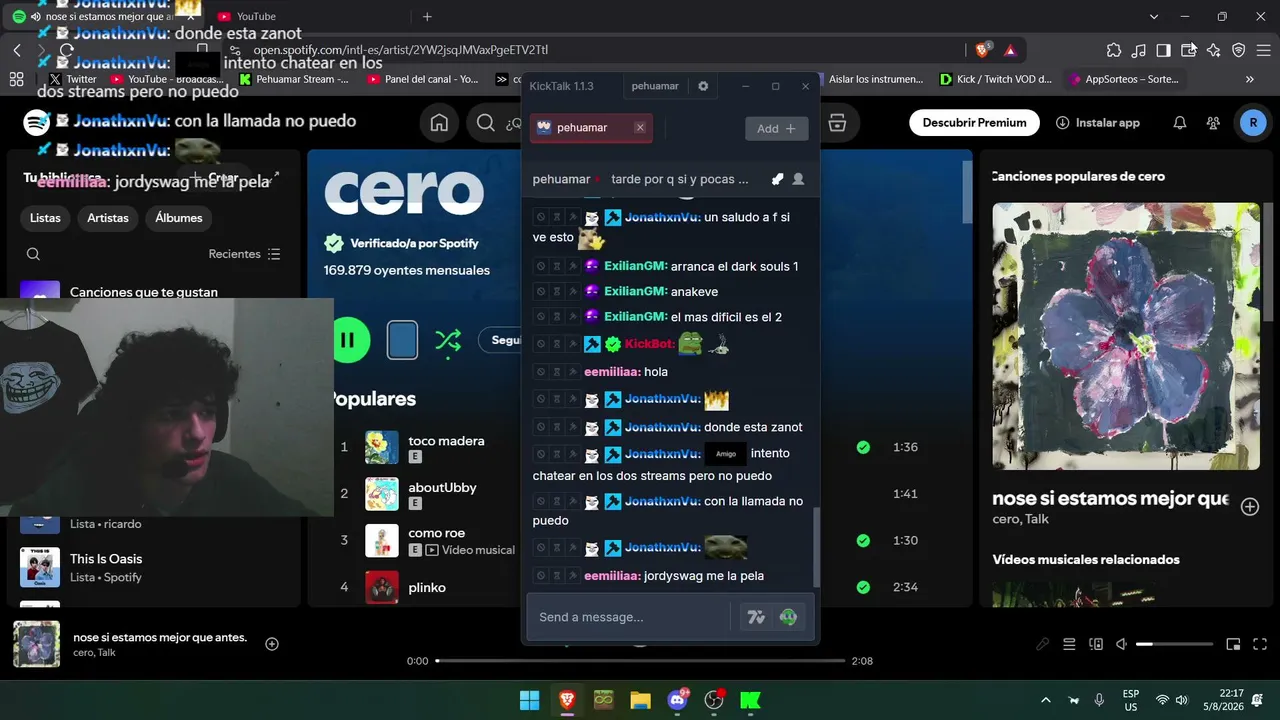Open Kick emote picker beside 7TV icon
This screenshot has width=1280, height=720.
(x=789, y=617)
